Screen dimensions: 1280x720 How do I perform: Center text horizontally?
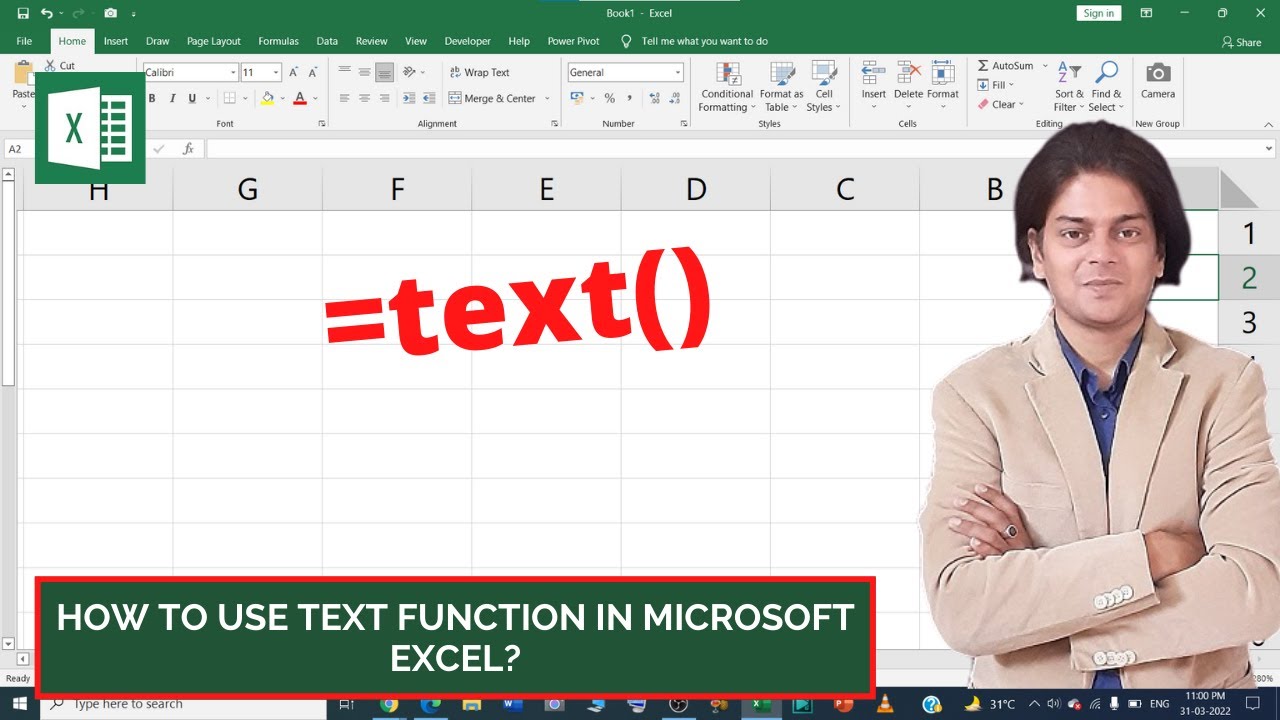point(364,98)
